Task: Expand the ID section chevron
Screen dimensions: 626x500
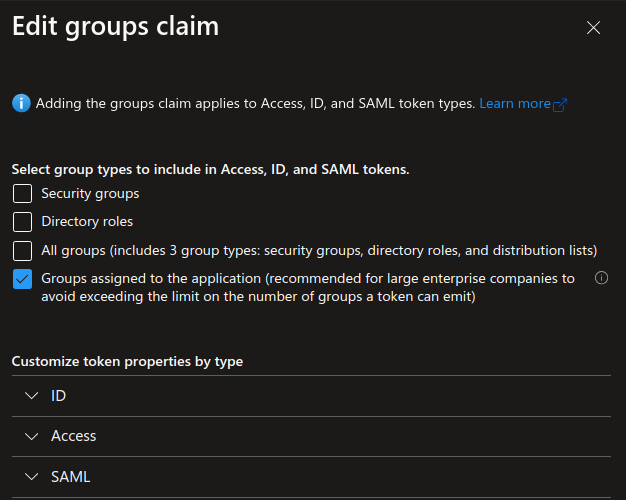Action: tap(31, 396)
